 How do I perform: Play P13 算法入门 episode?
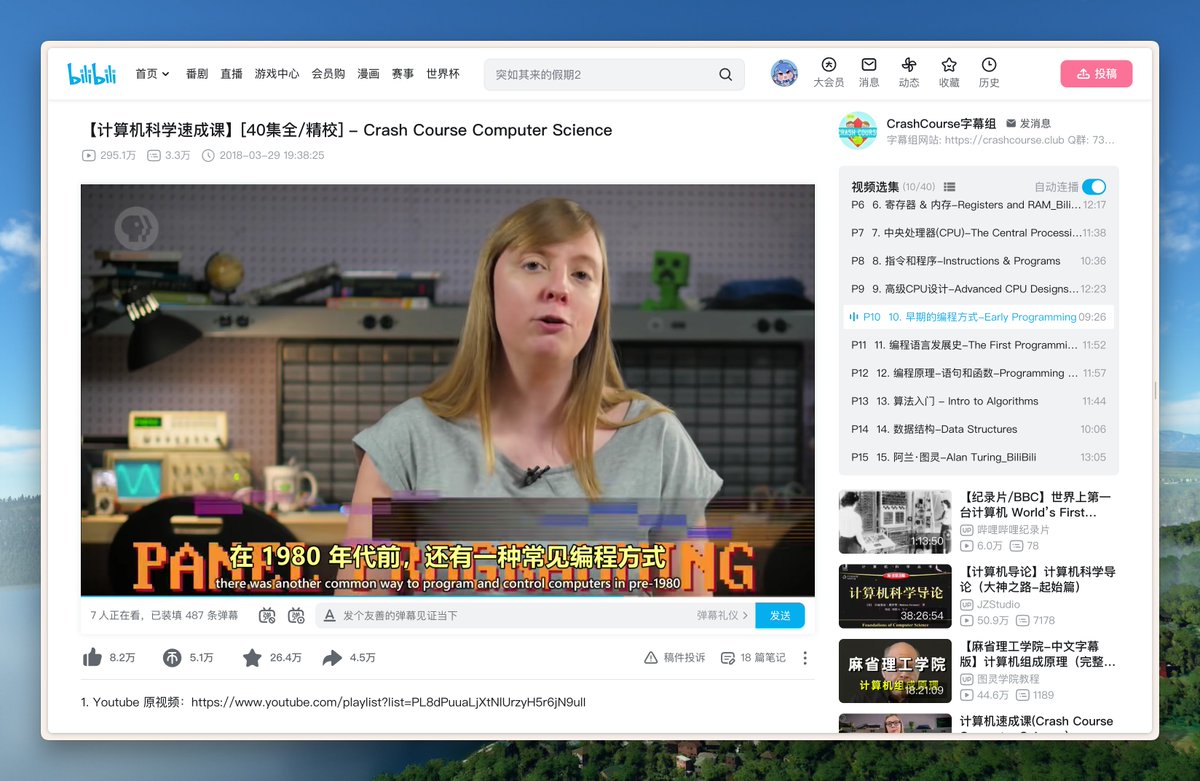(x=978, y=401)
